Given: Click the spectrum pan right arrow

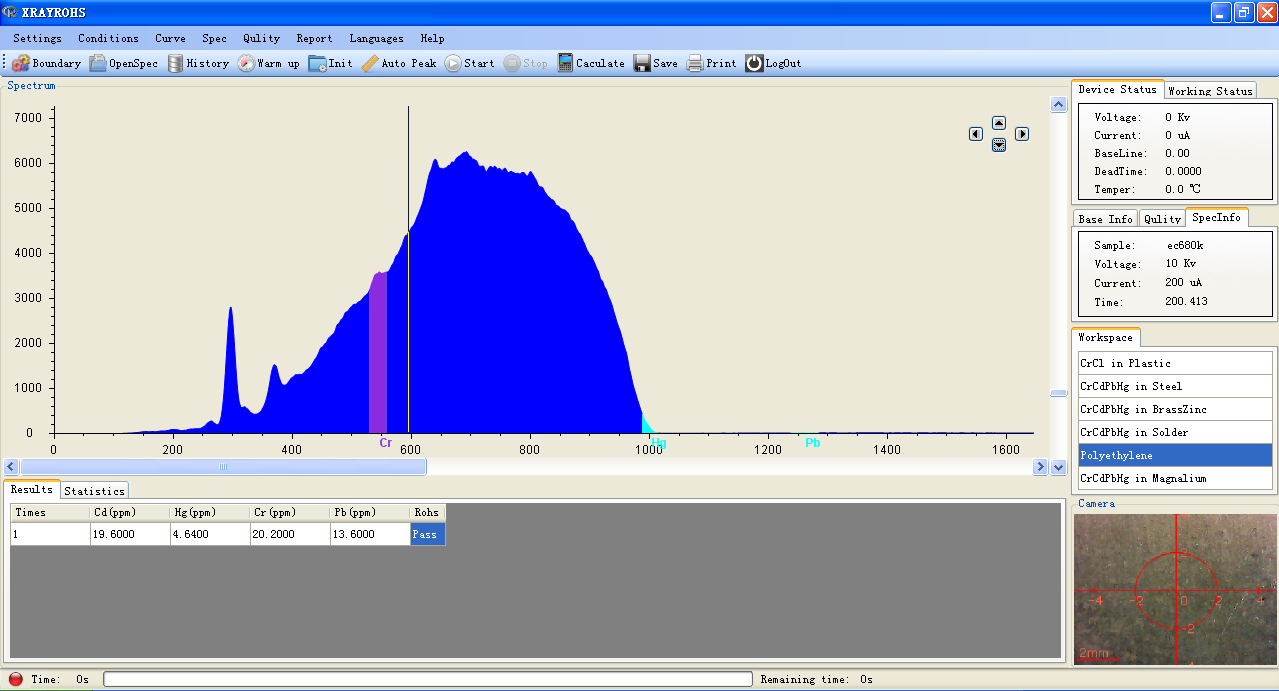Looking at the screenshot, I should [x=1022, y=134].
